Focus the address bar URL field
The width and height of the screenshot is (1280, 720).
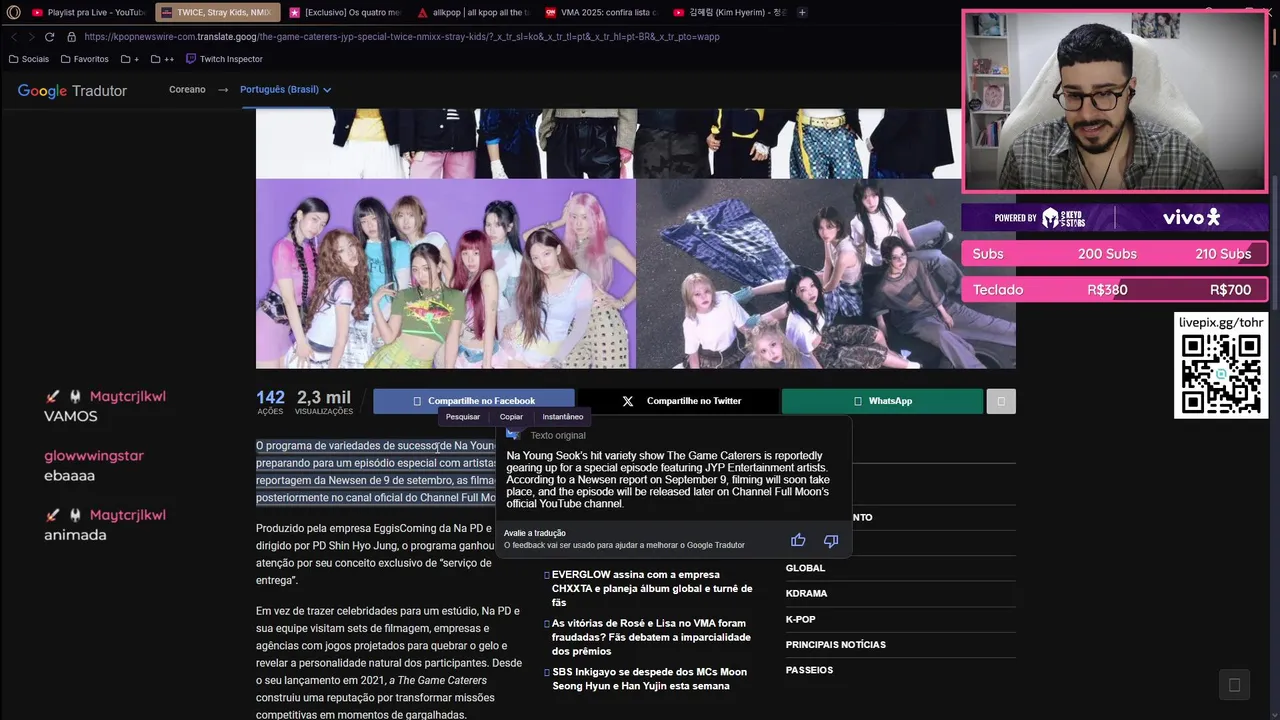point(402,36)
